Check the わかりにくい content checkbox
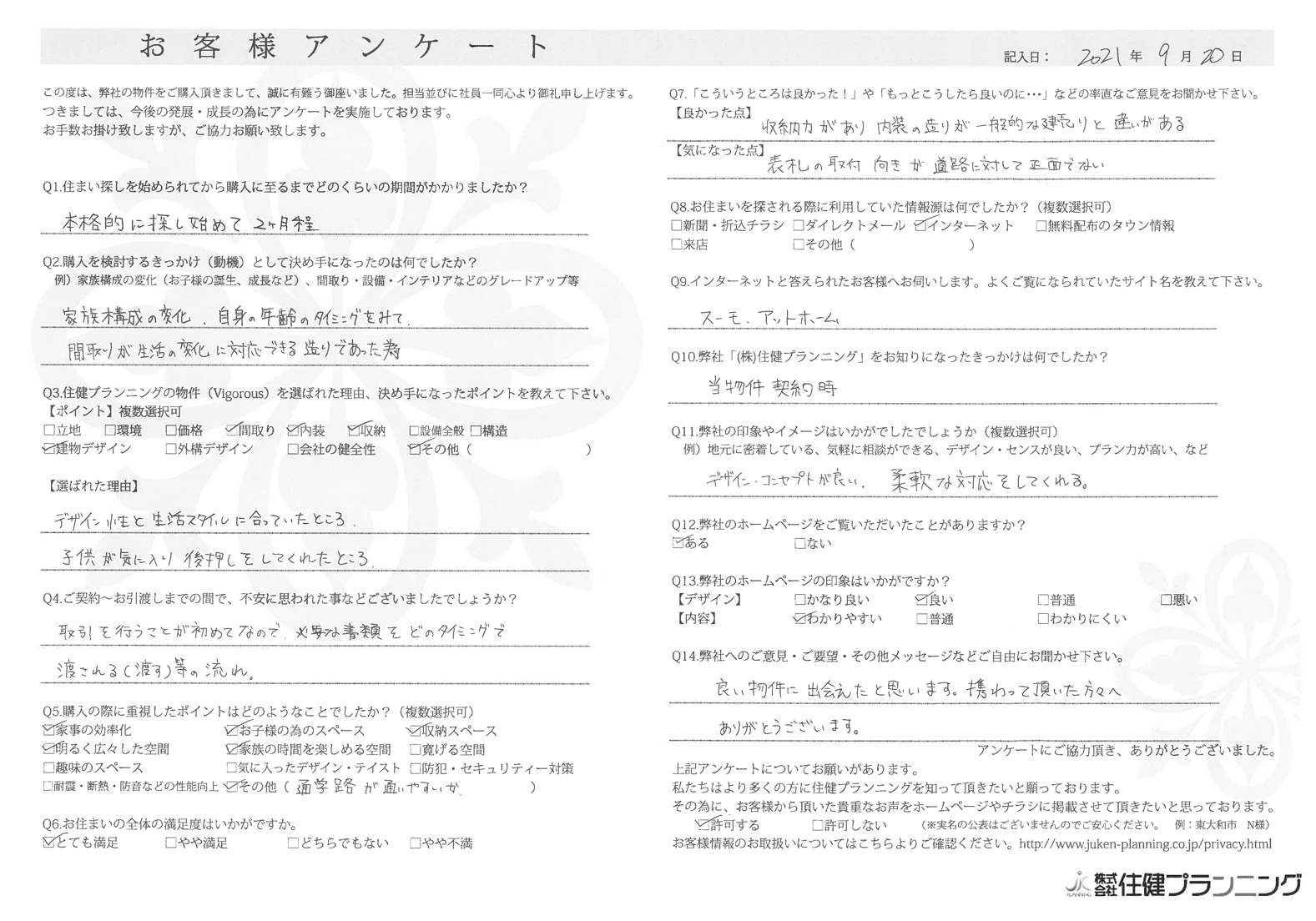1316x921 pixels. pos(1043,619)
